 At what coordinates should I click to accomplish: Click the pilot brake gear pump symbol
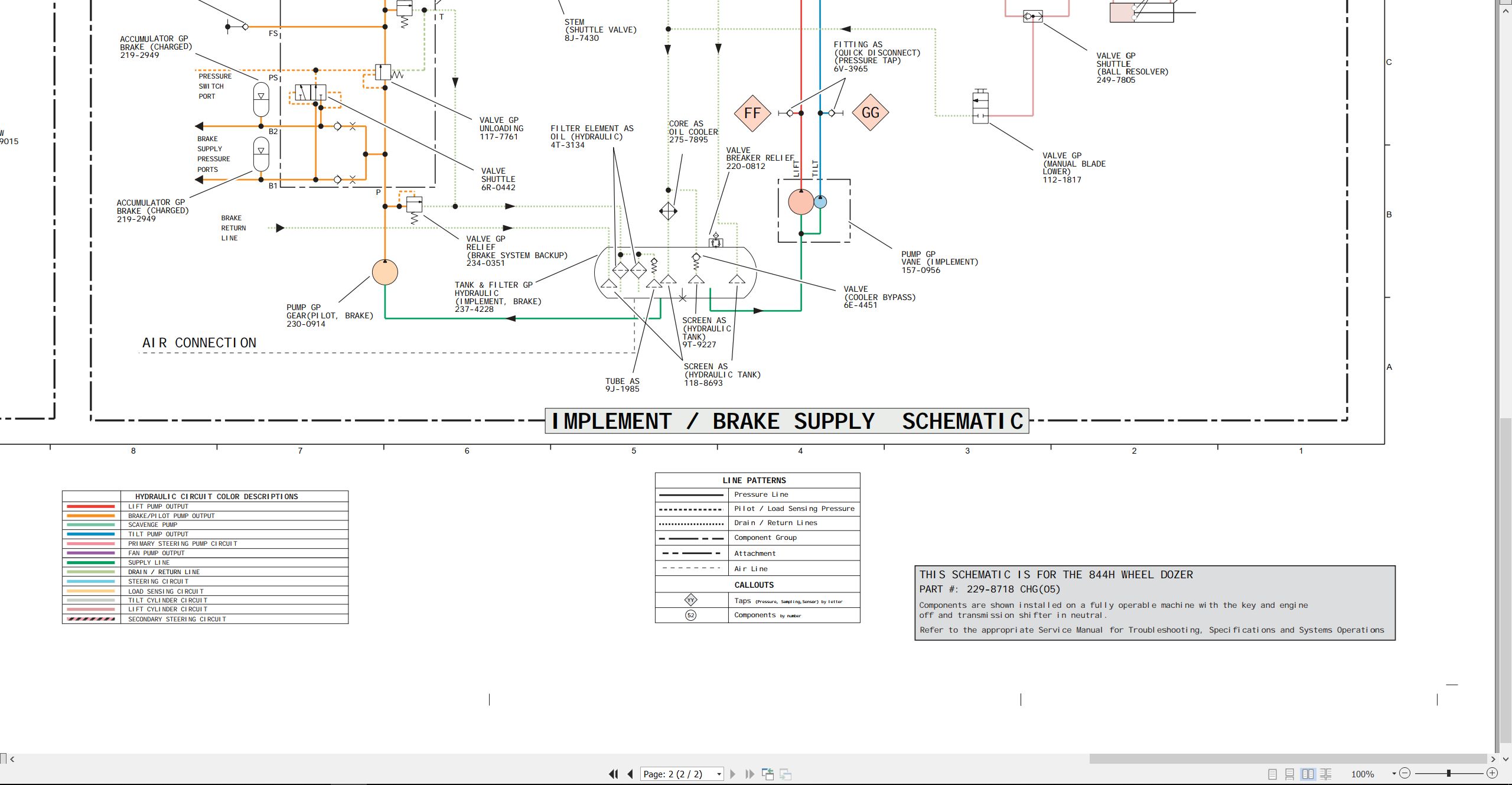385,272
